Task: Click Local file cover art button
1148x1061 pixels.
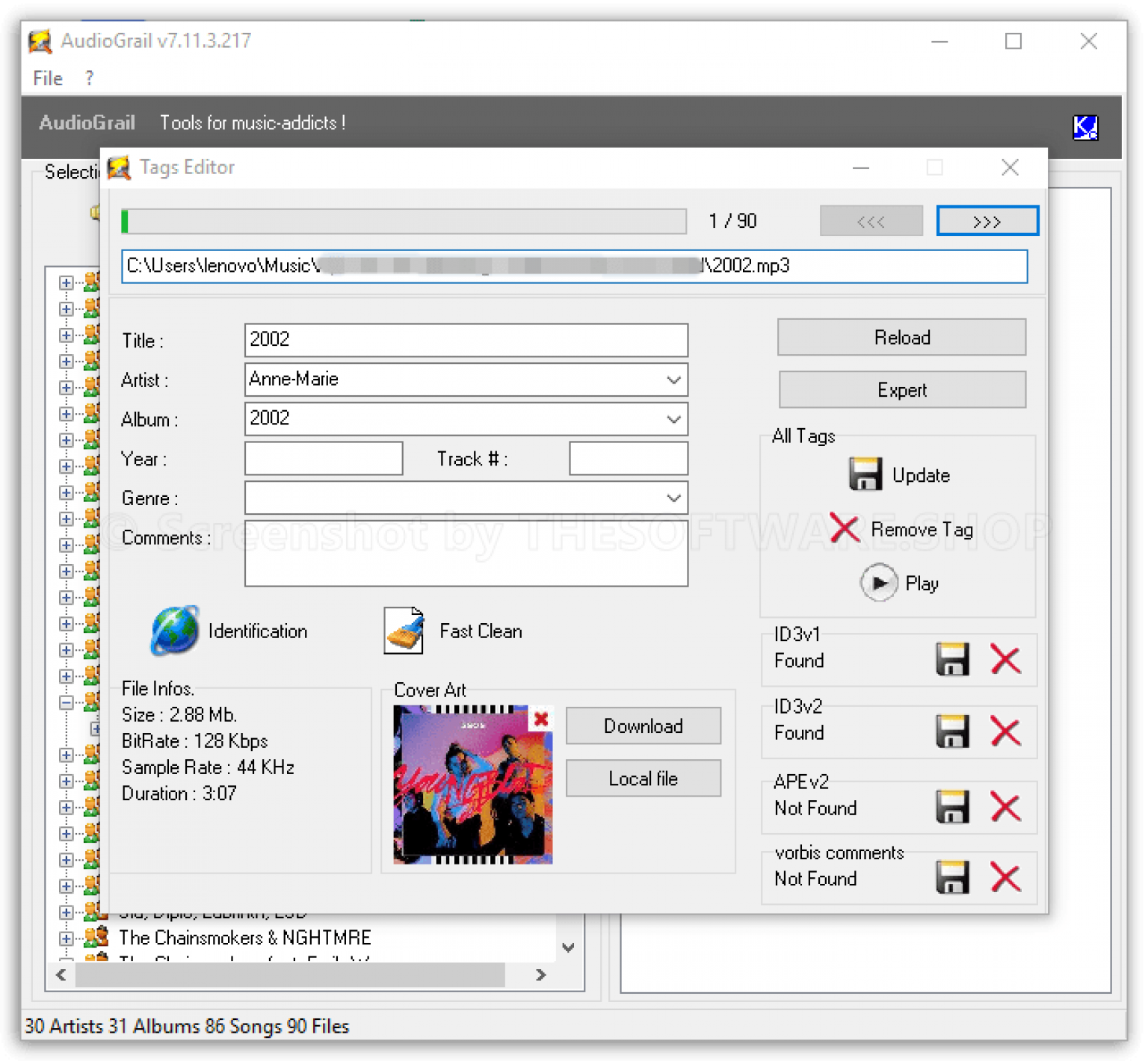Action: [643, 778]
